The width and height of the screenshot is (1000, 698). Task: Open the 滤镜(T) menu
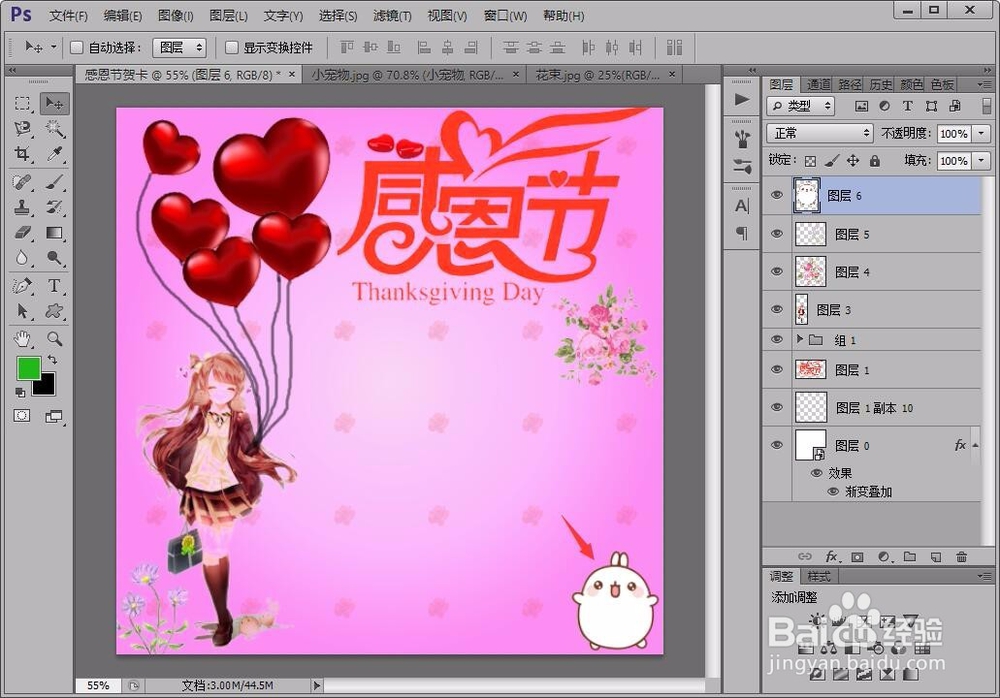tap(392, 15)
